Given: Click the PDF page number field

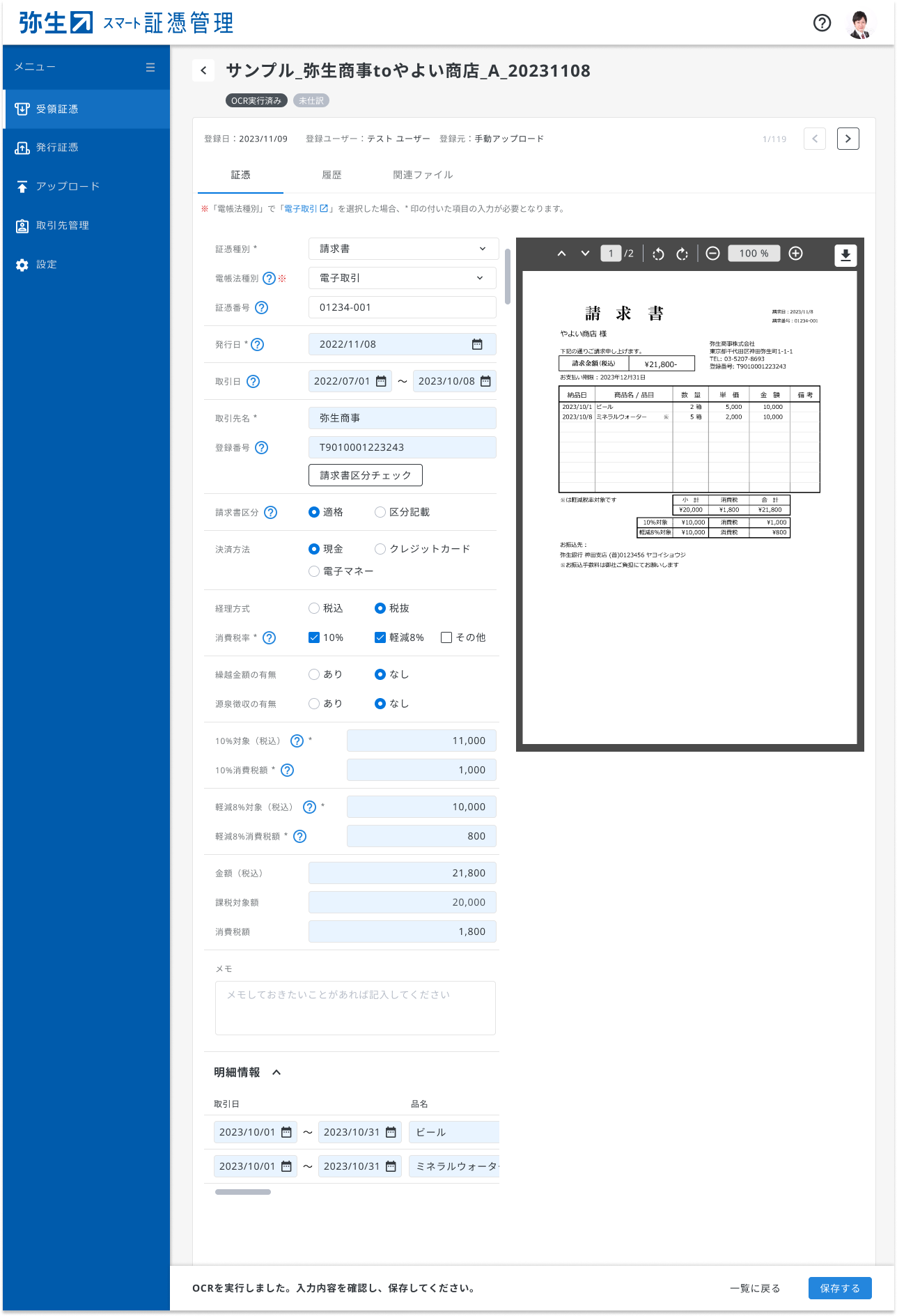Looking at the screenshot, I should (x=611, y=254).
